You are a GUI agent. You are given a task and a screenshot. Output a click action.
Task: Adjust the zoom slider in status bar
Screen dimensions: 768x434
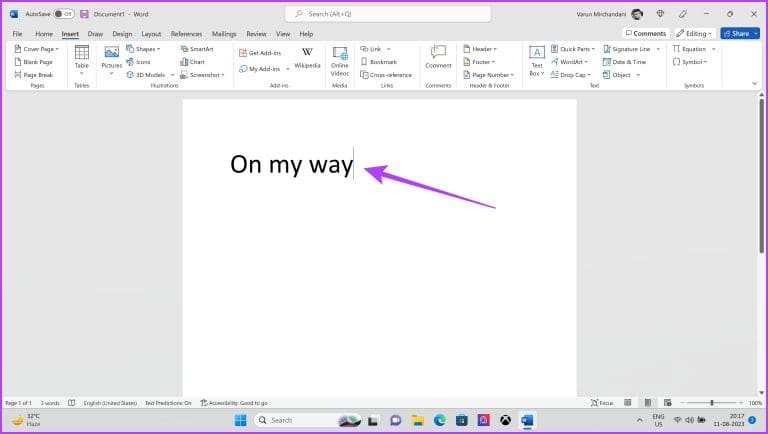pos(711,403)
